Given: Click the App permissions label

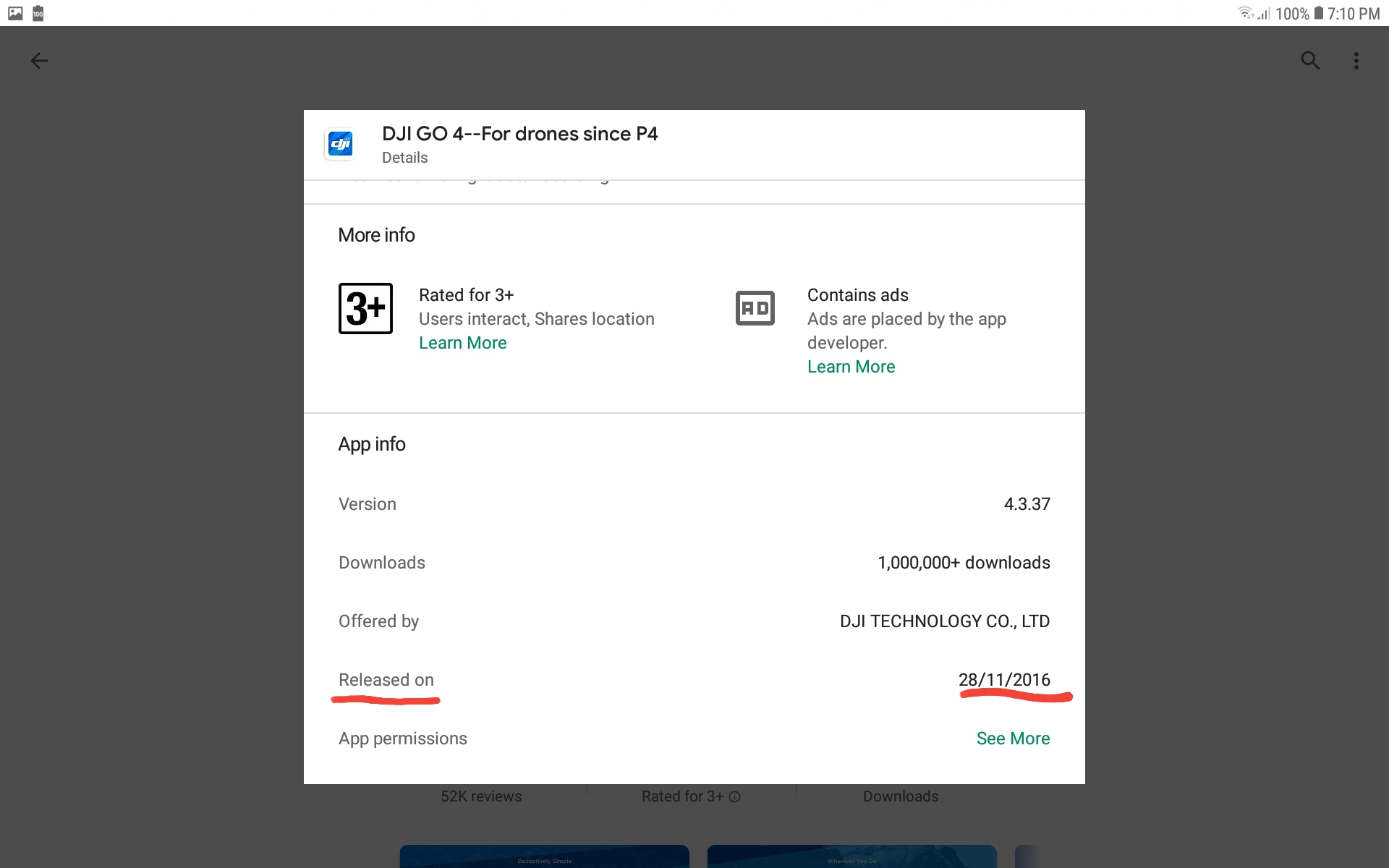Looking at the screenshot, I should [403, 739].
